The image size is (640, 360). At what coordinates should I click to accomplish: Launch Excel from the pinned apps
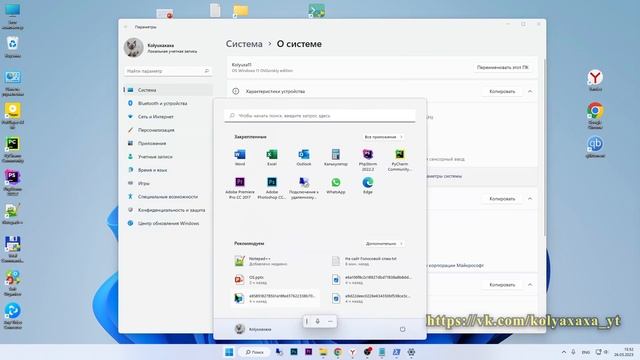[272, 157]
